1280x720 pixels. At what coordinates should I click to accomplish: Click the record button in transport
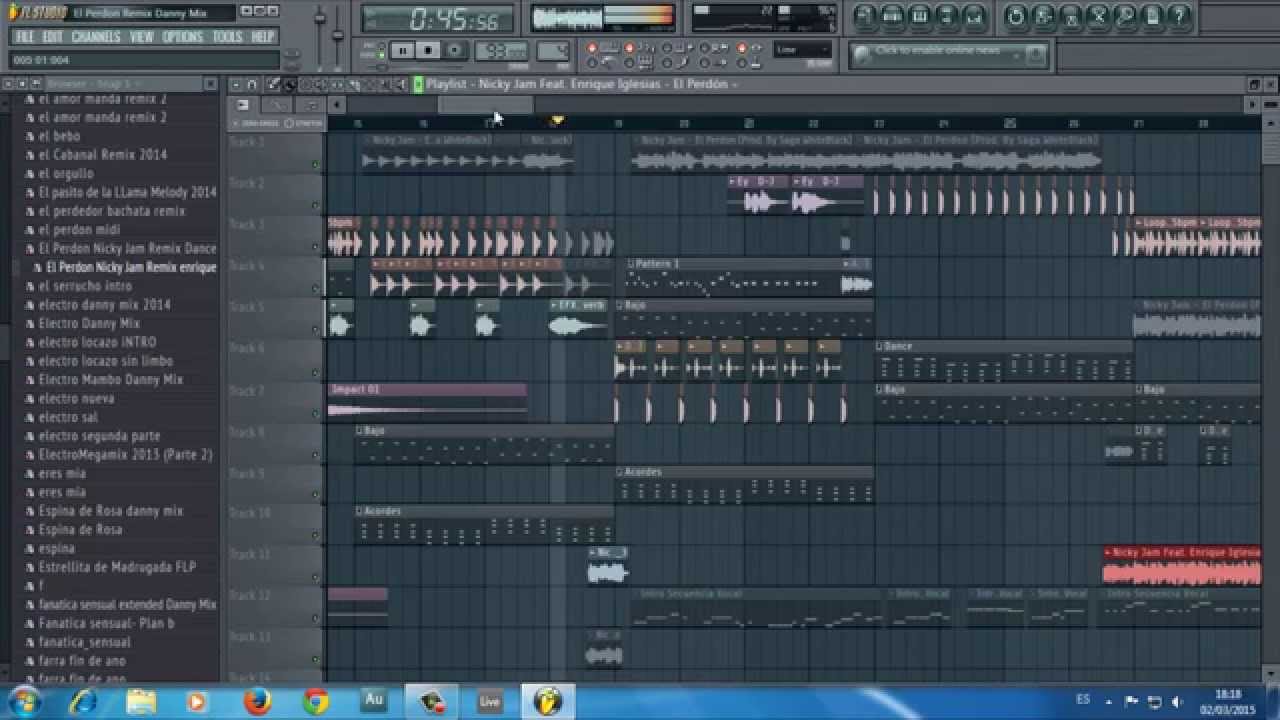pyautogui.click(x=454, y=50)
